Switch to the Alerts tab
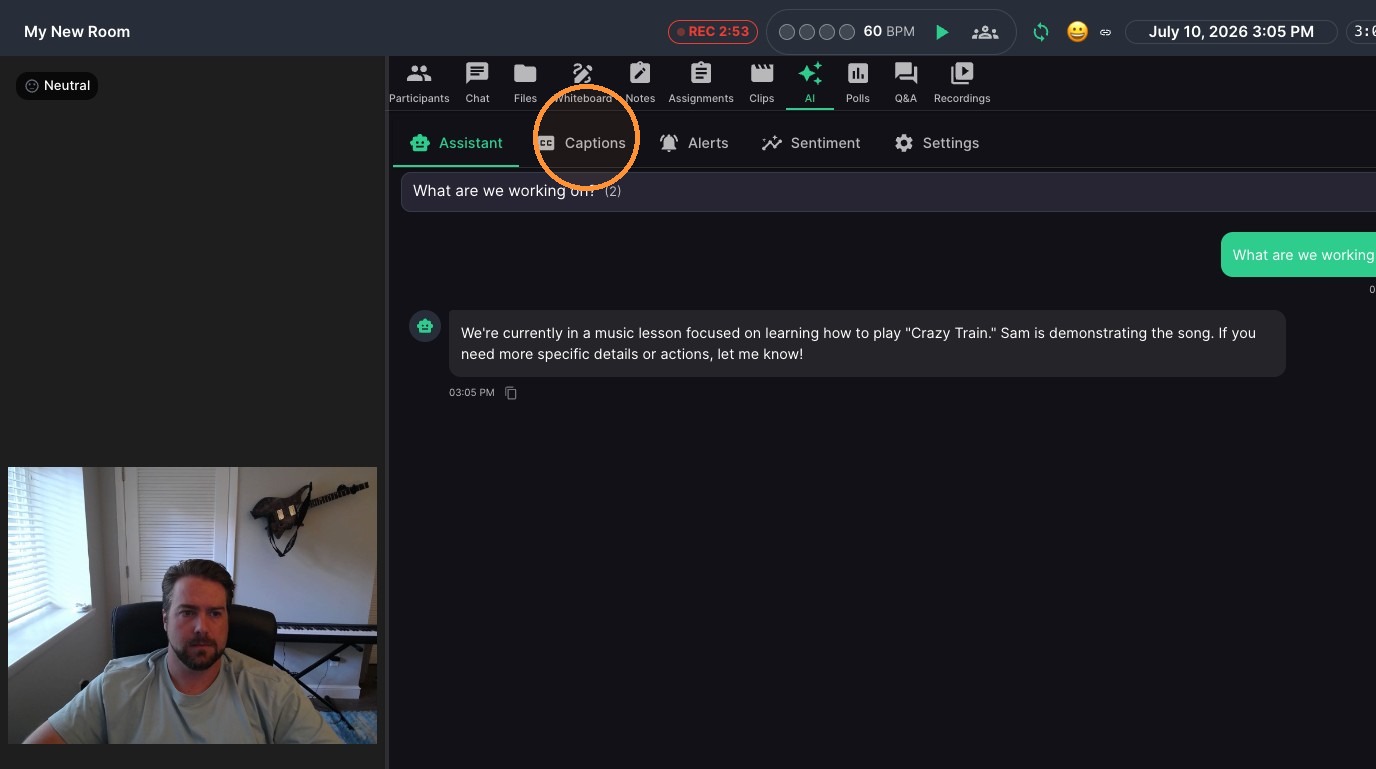Viewport: 1376px width, 769px height. 694,143
